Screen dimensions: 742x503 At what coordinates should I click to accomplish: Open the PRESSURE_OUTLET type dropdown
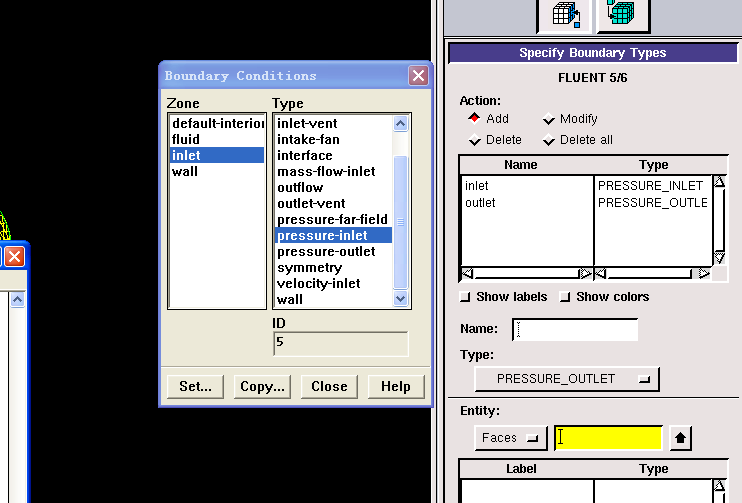tap(566, 379)
